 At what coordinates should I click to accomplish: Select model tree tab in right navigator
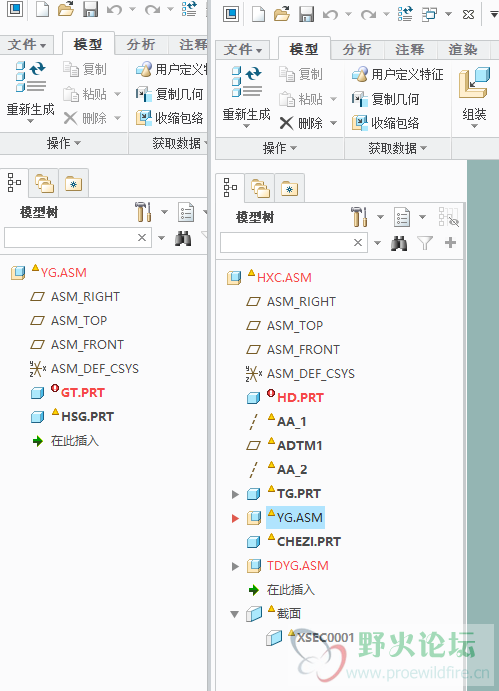[230, 187]
